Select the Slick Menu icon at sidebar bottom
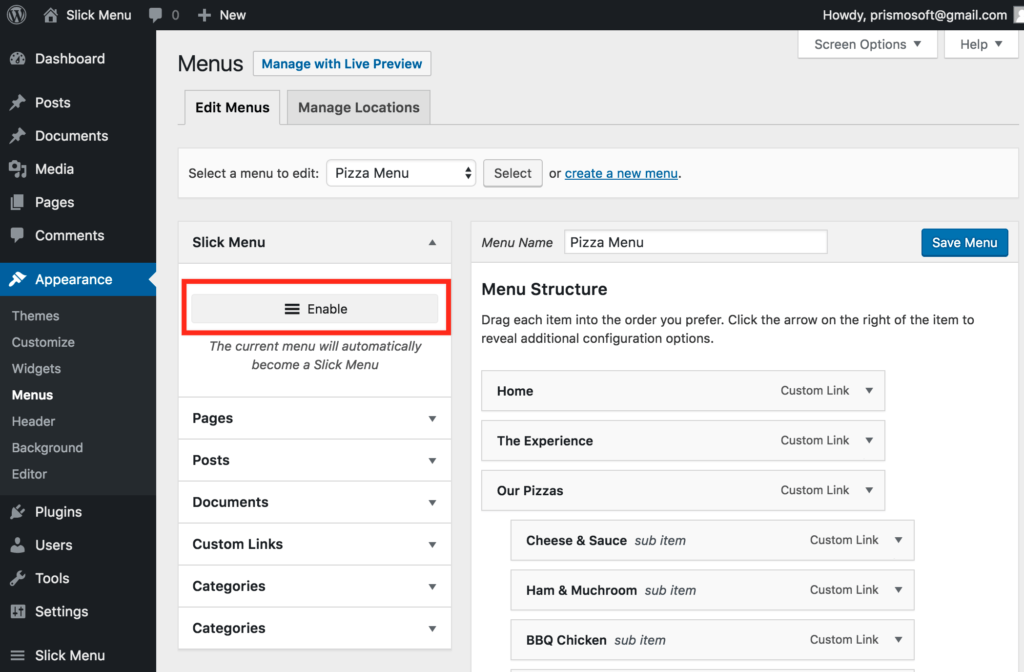This screenshot has width=1024, height=672. tap(20, 655)
